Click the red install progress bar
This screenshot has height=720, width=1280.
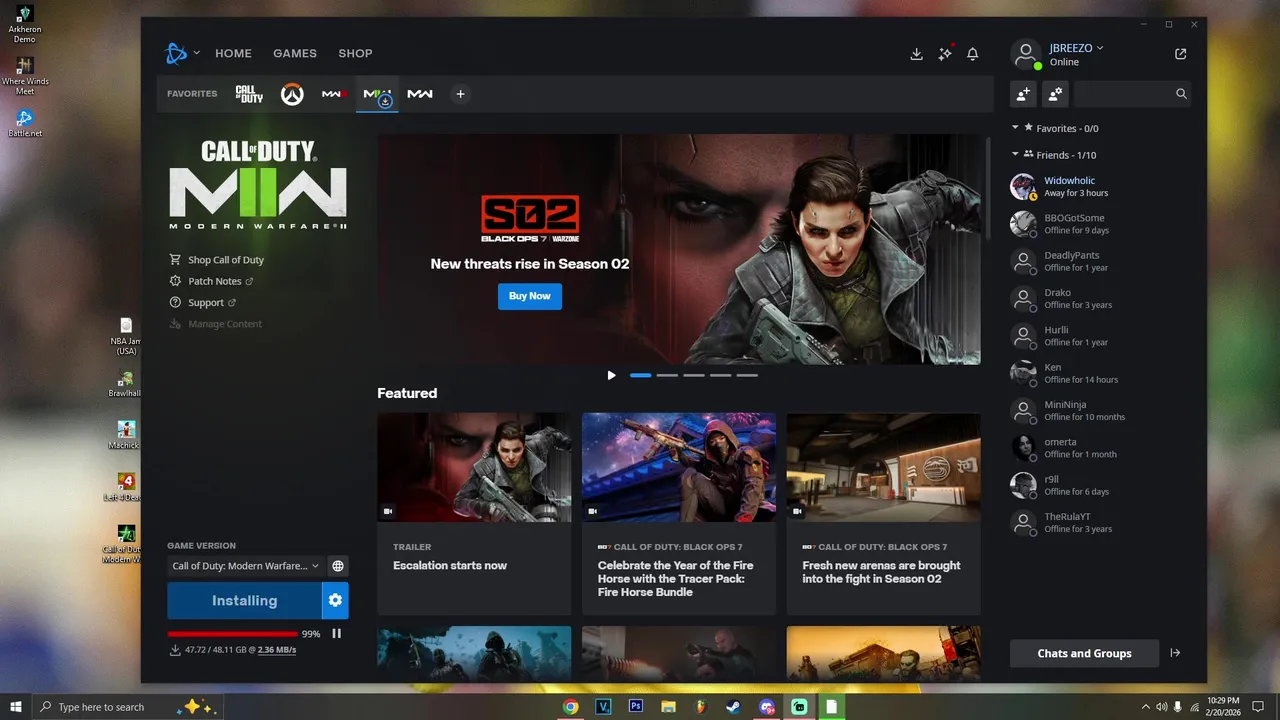(x=233, y=633)
